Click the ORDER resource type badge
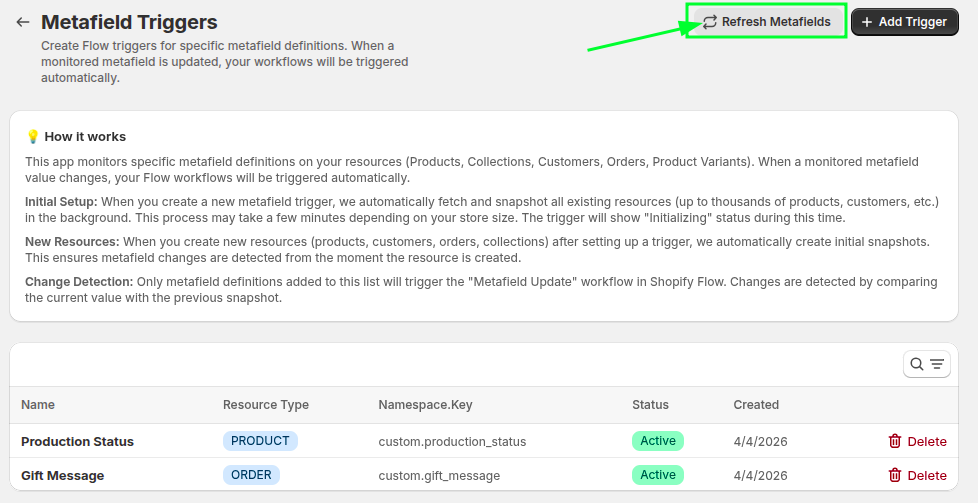Screen dimensions: 978x503 click(x=251, y=475)
